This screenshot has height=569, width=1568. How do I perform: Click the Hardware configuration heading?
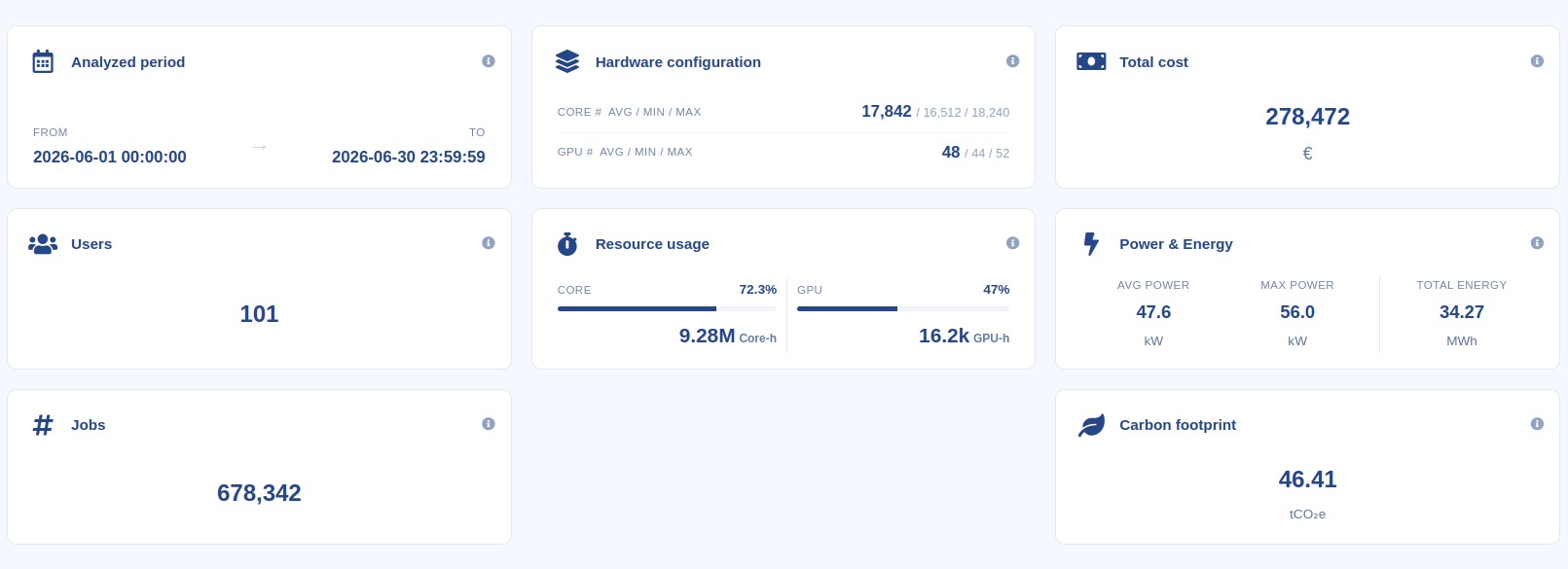pyautogui.click(x=678, y=61)
